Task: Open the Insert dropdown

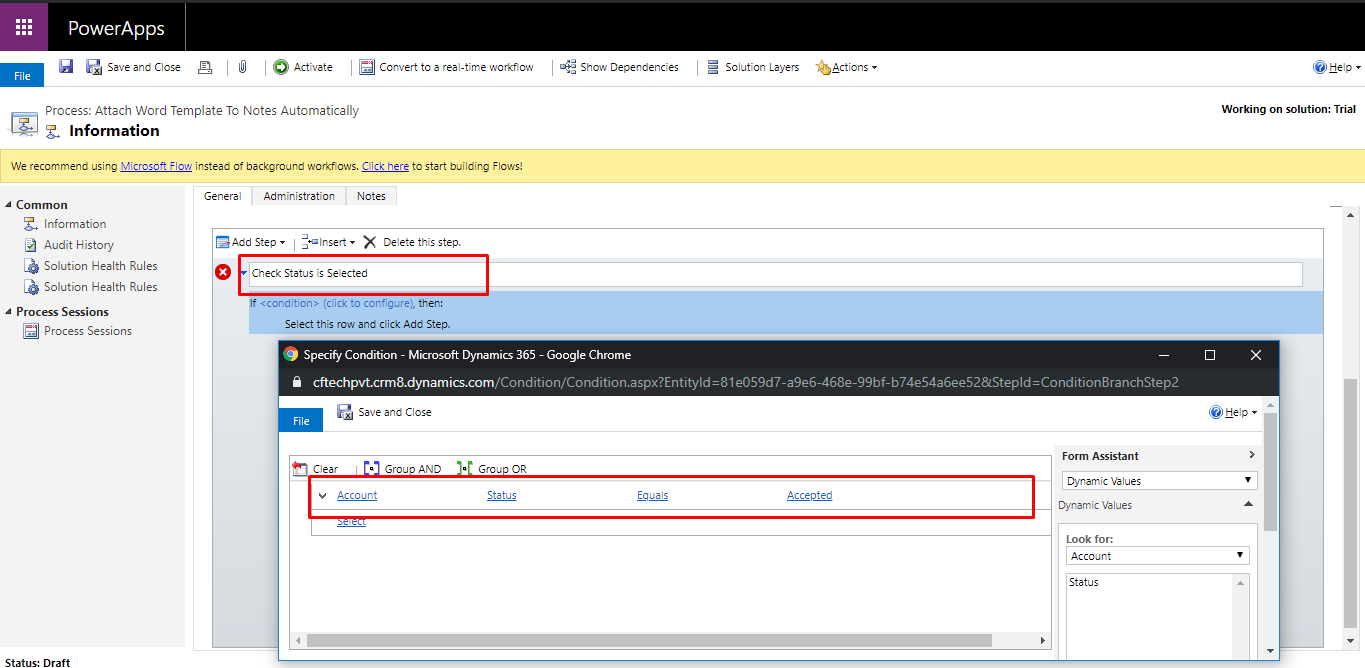Action: coord(327,242)
